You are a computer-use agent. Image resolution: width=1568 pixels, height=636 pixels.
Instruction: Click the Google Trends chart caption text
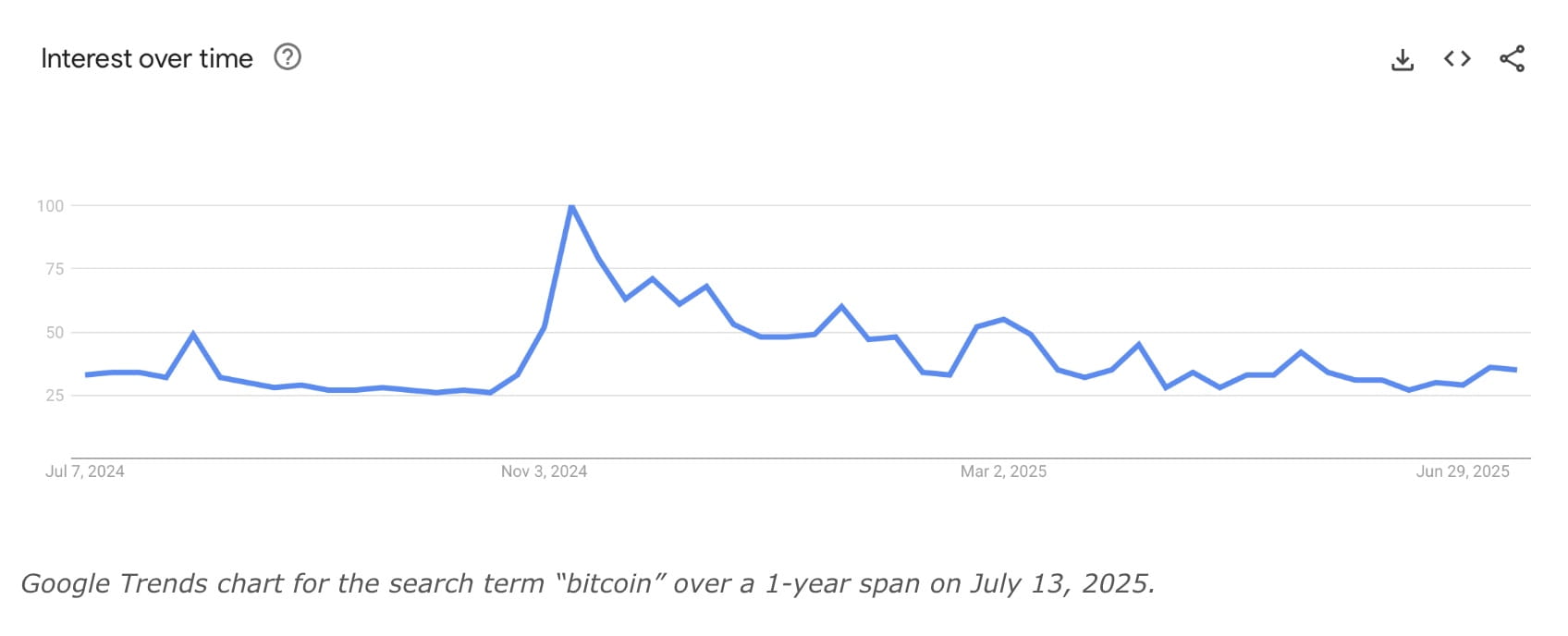(588, 583)
